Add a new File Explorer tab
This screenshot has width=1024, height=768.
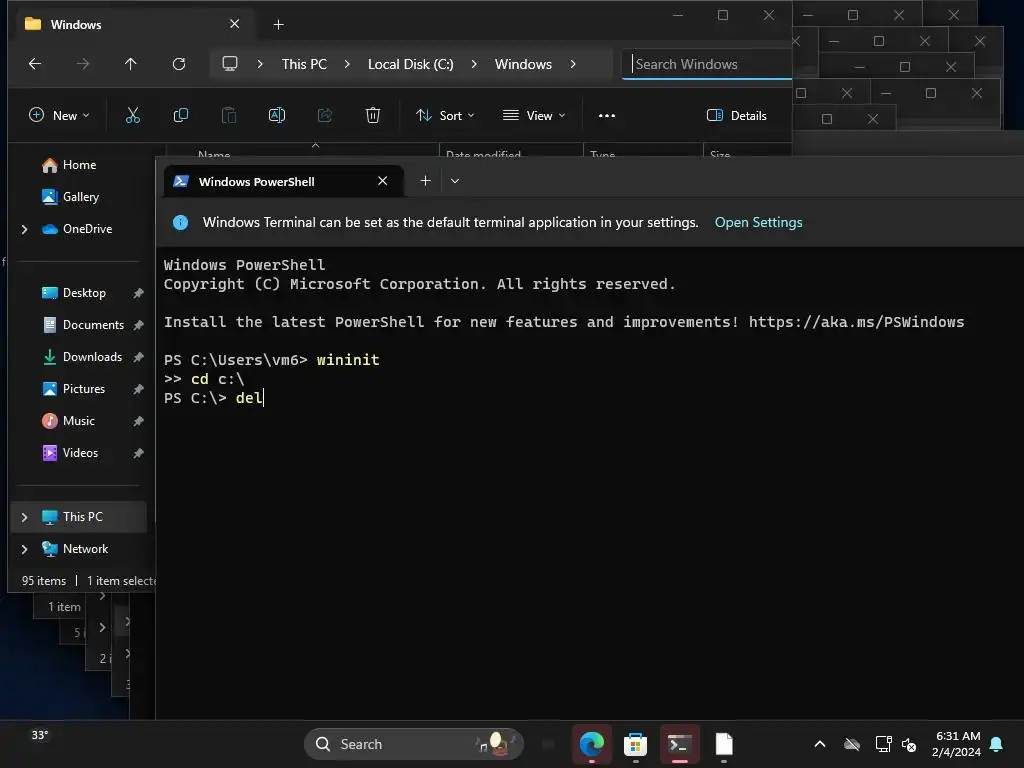pos(278,25)
